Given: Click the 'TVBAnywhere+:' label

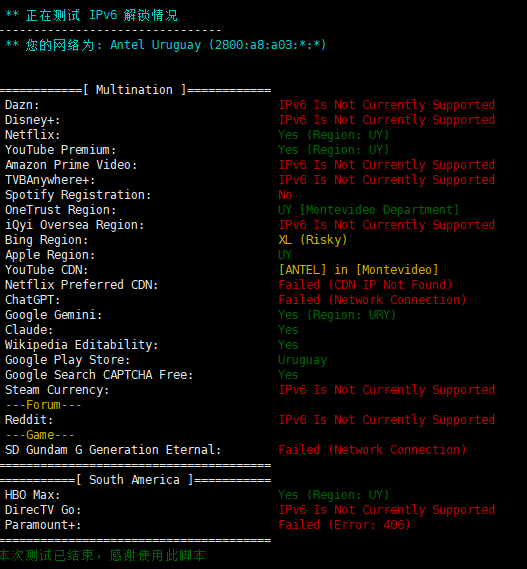Looking at the screenshot, I should 50,180.
